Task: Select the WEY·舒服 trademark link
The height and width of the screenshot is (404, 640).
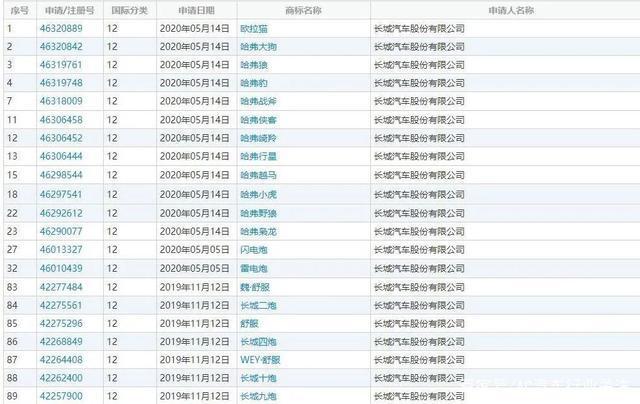Action: coord(260,360)
